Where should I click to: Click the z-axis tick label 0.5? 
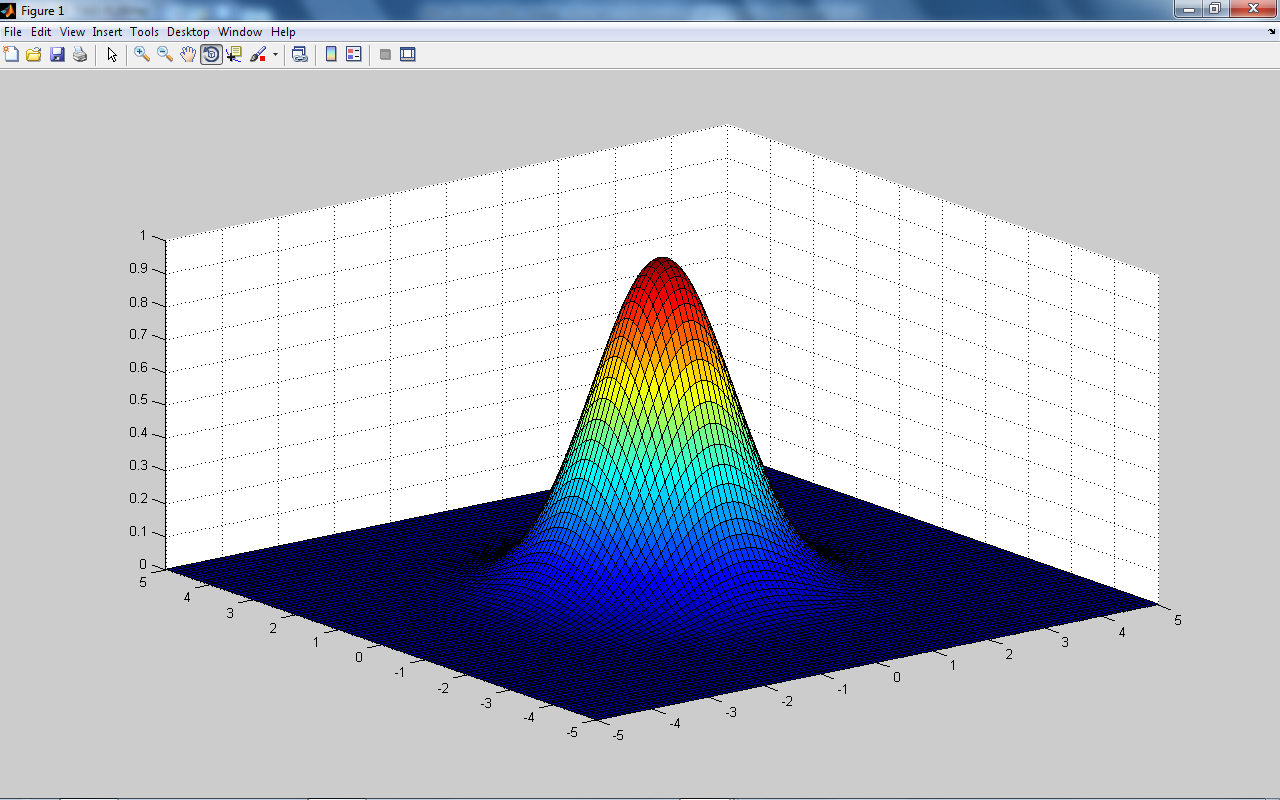138,400
